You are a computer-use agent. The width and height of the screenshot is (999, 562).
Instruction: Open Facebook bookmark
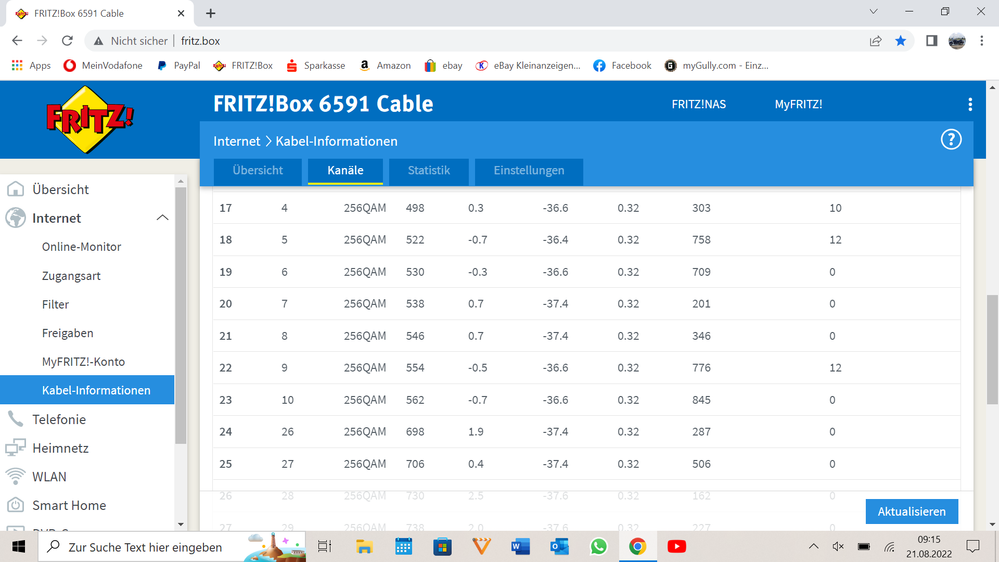pos(622,66)
